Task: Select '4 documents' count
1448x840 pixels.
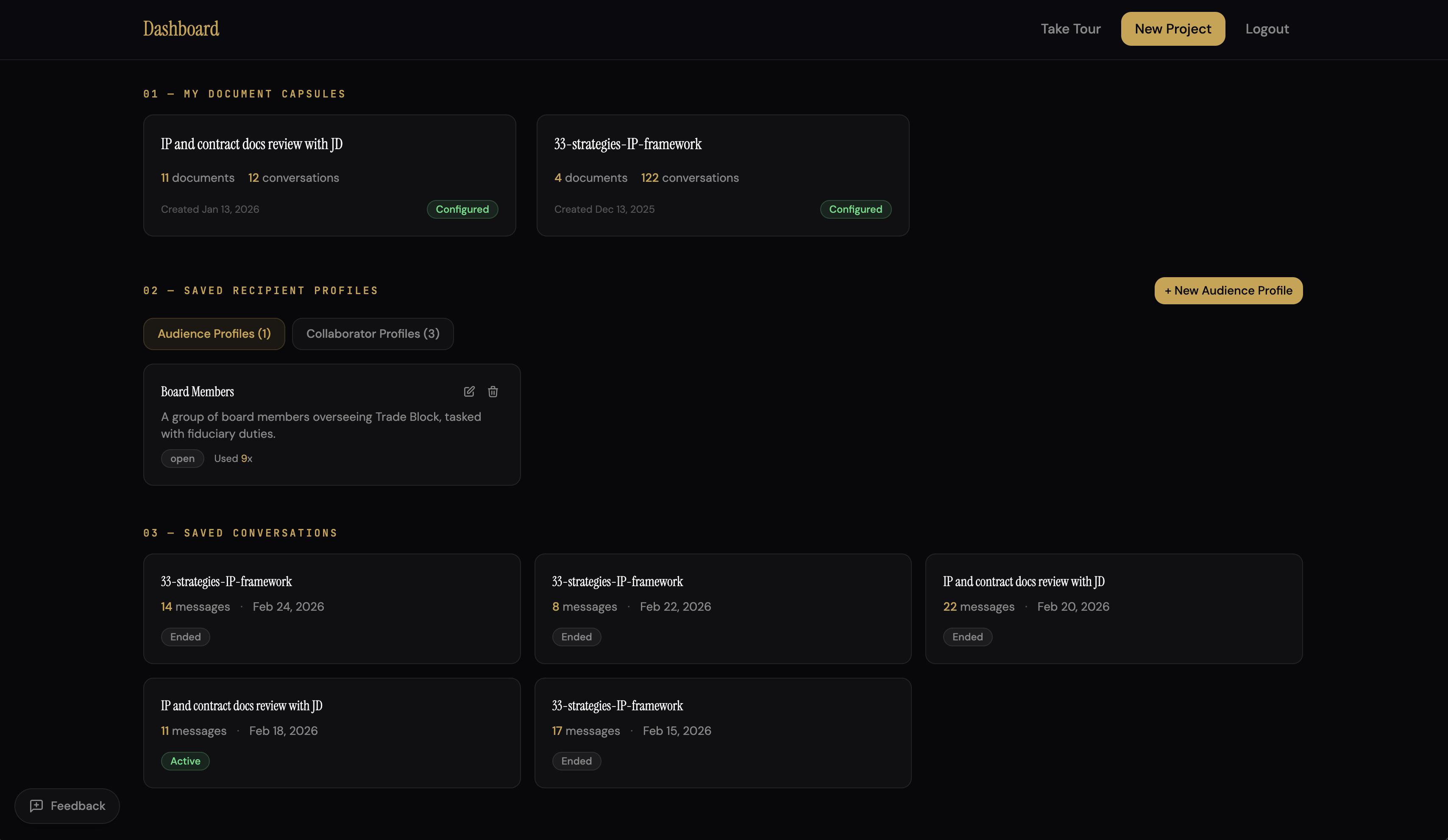Action: point(591,178)
